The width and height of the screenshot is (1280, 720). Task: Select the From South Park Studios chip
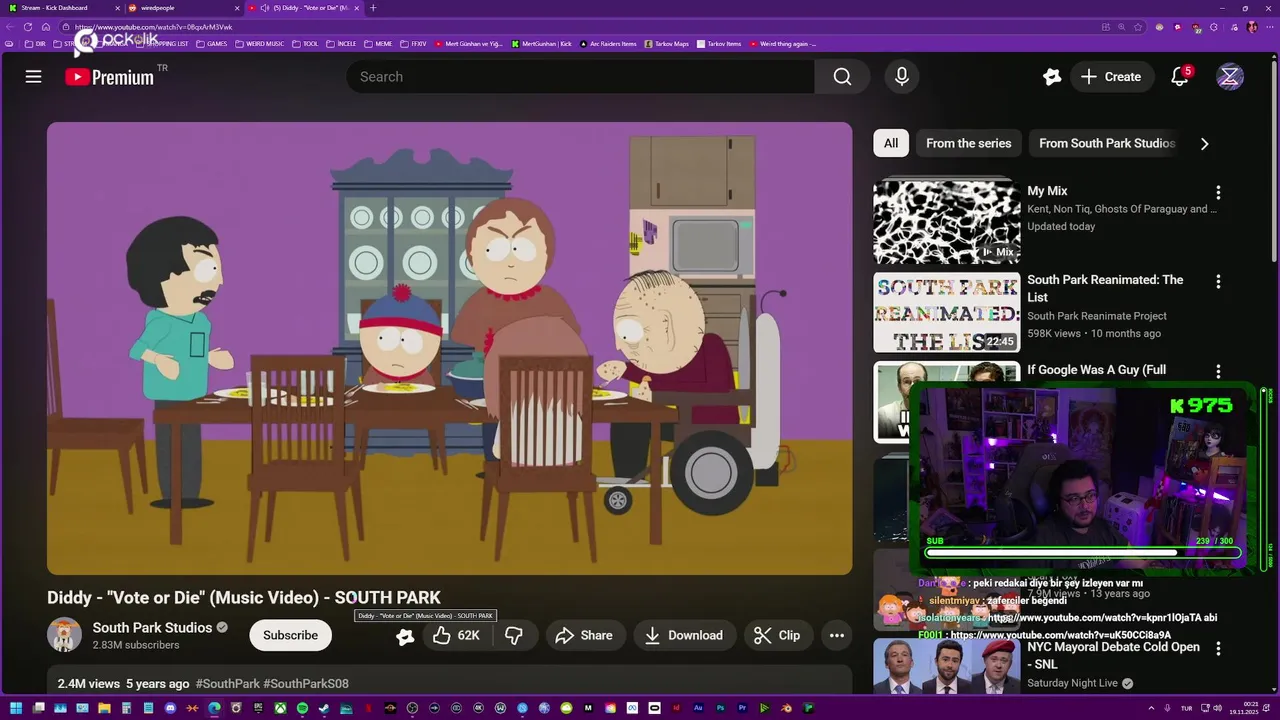point(1106,143)
